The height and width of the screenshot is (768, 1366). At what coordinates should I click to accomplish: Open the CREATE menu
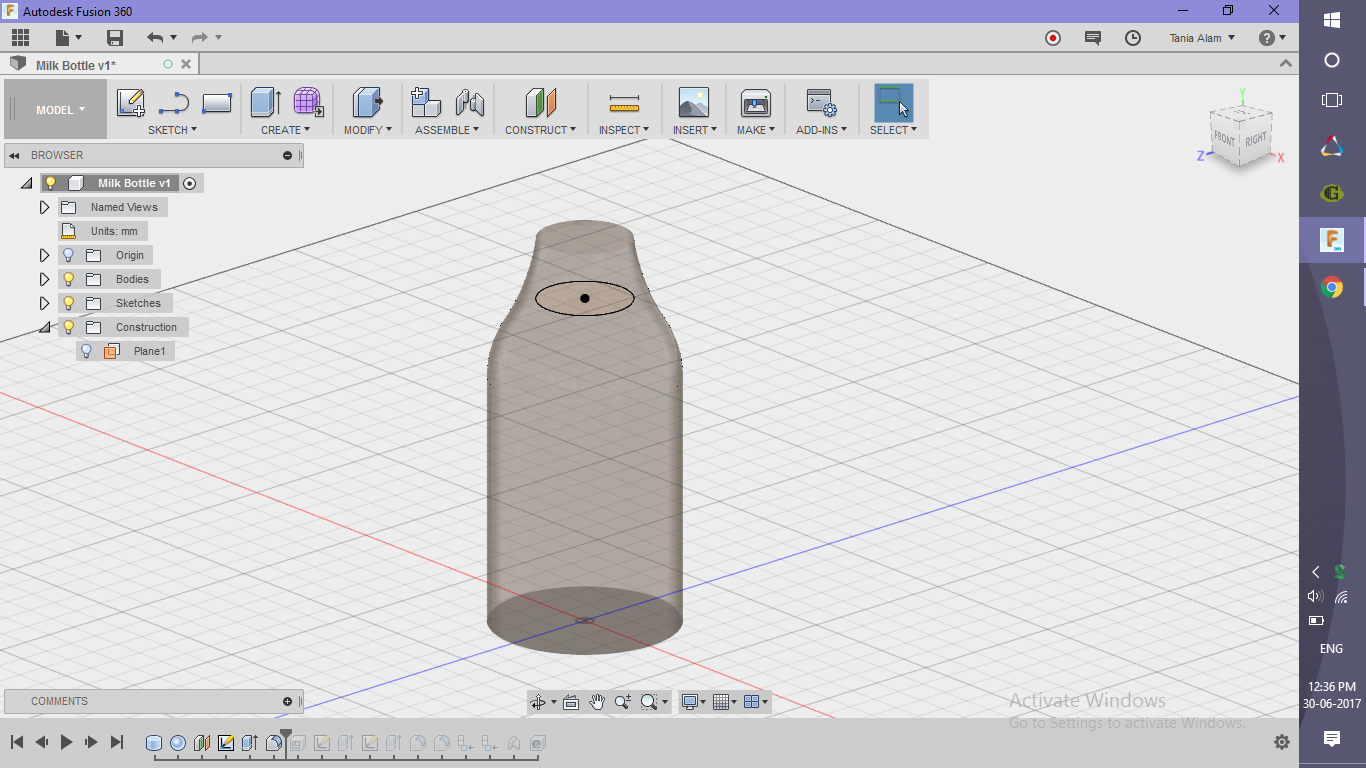pos(285,130)
